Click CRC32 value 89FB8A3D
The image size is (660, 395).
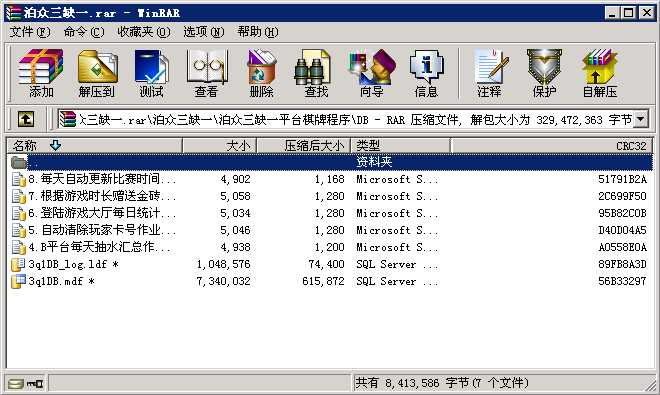(x=622, y=264)
